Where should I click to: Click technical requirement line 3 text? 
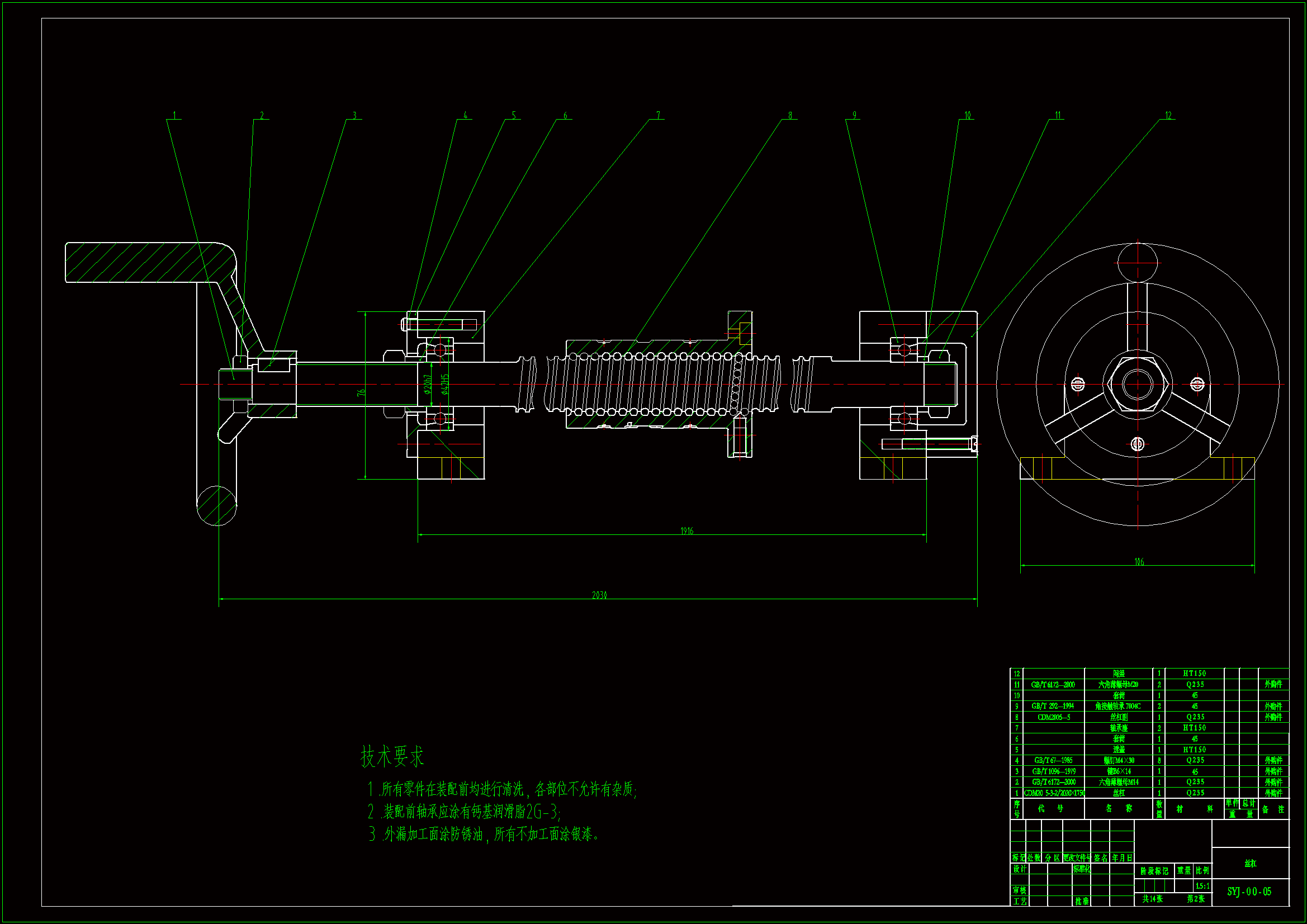coord(484,835)
